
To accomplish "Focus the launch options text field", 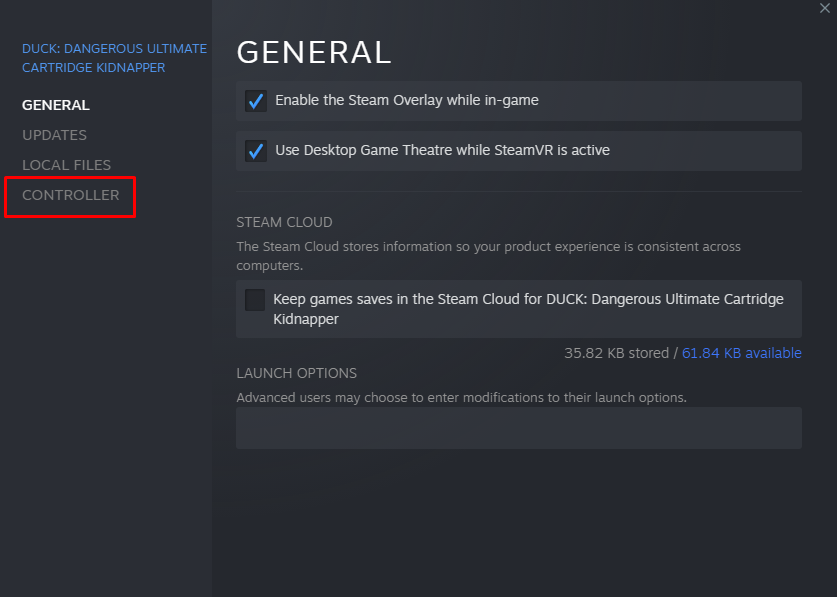I will click(x=518, y=428).
